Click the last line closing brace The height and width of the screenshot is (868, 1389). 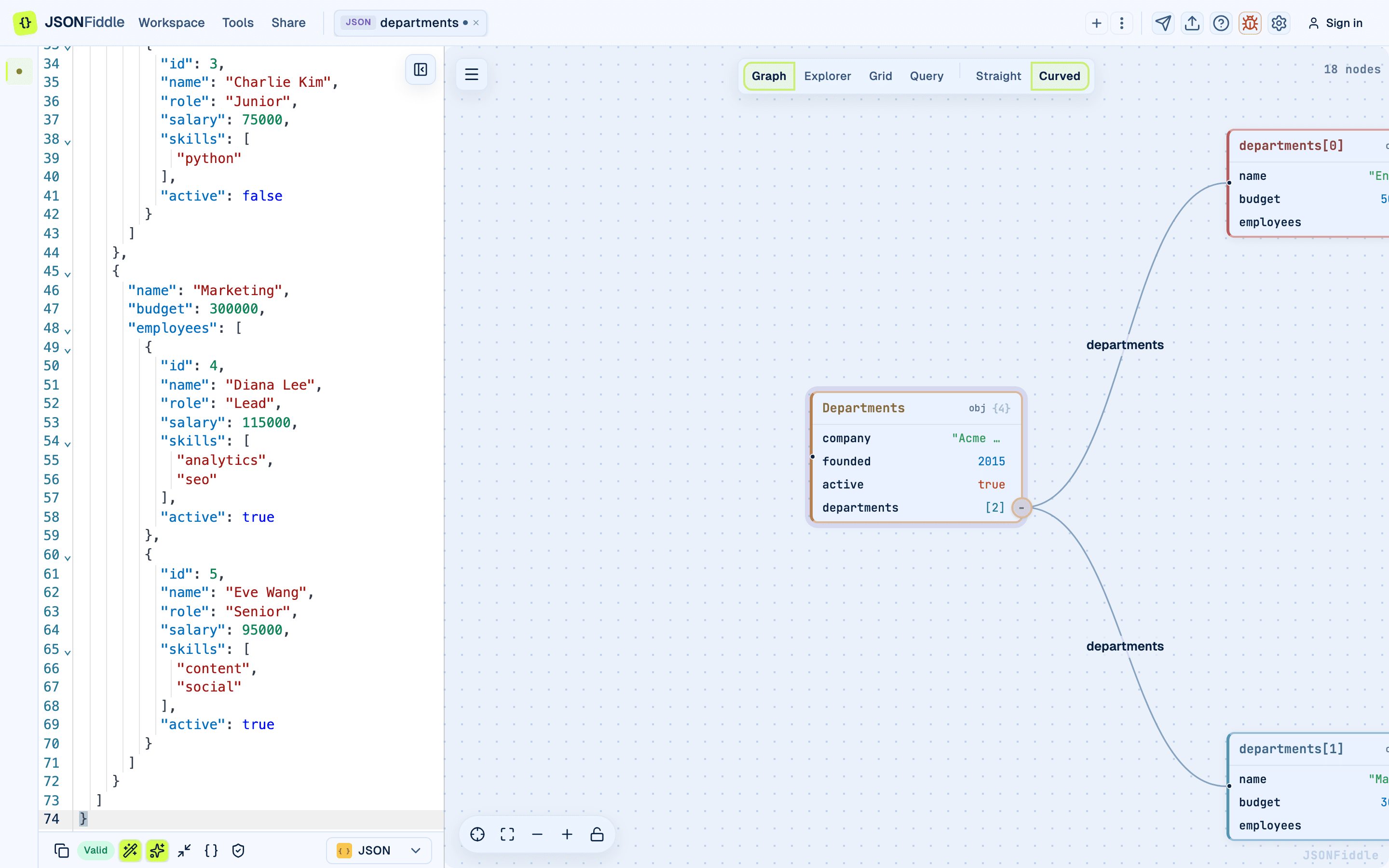click(x=83, y=819)
